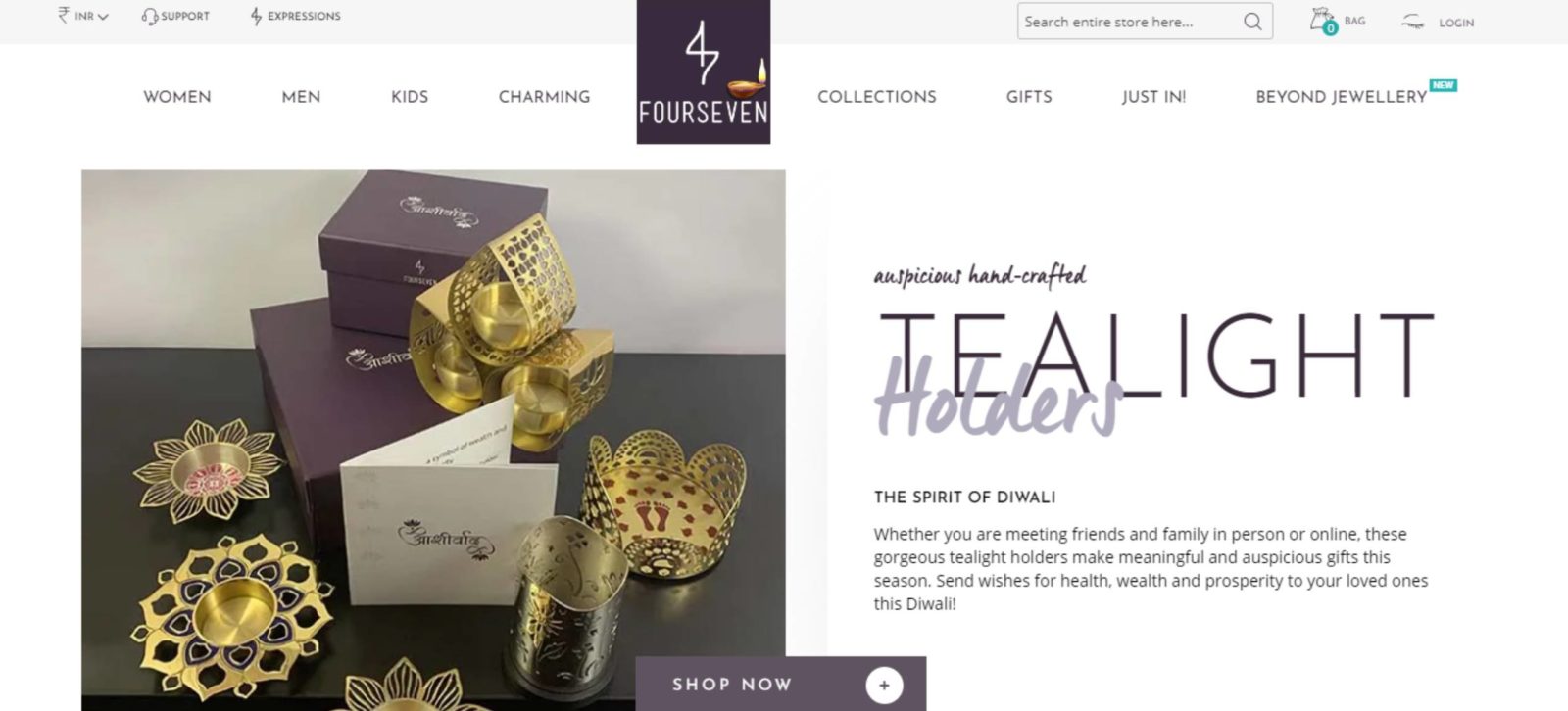Click the FourSeven logo
The image size is (1568, 711).
click(x=704, y=72)
